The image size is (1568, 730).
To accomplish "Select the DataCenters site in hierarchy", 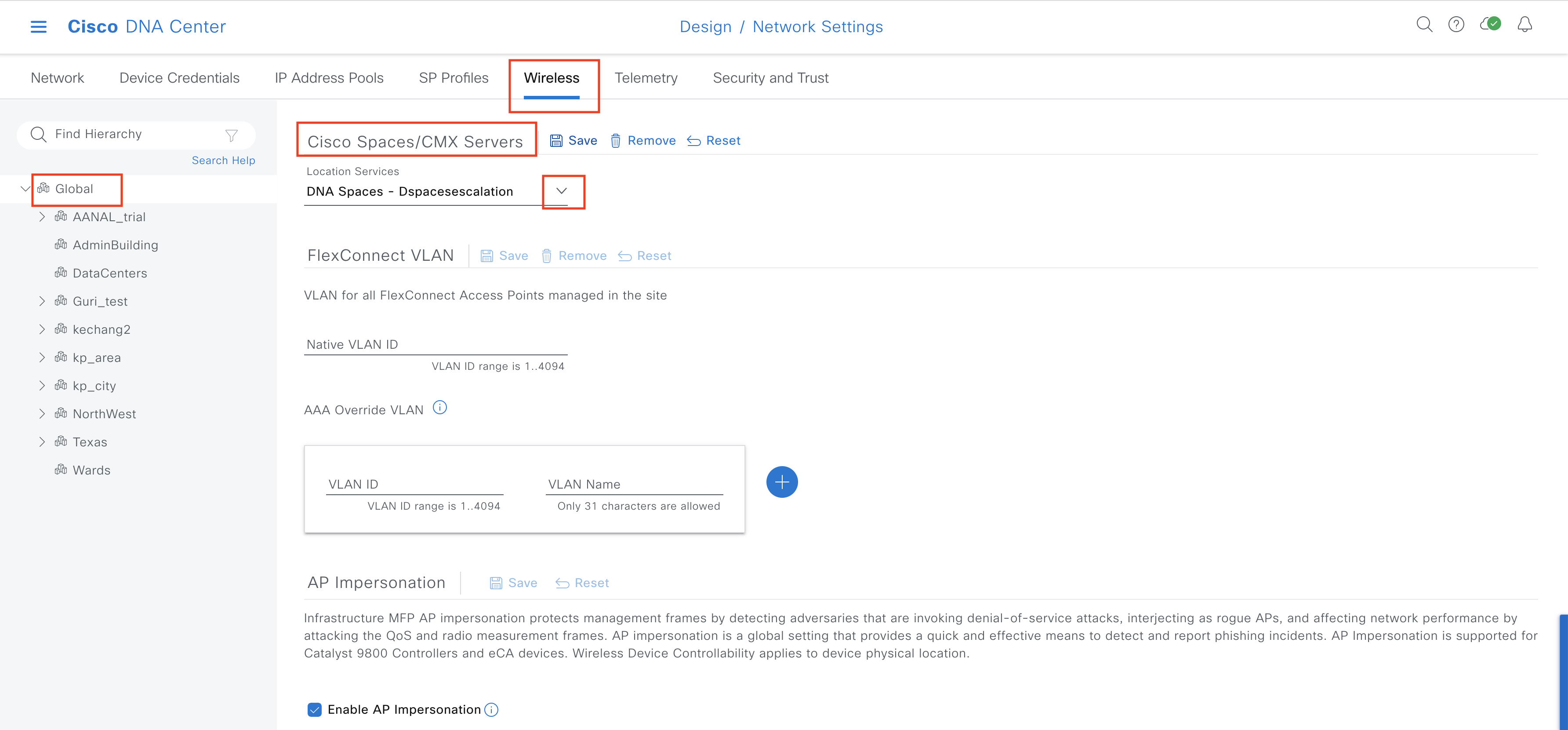I will (109, 274).
